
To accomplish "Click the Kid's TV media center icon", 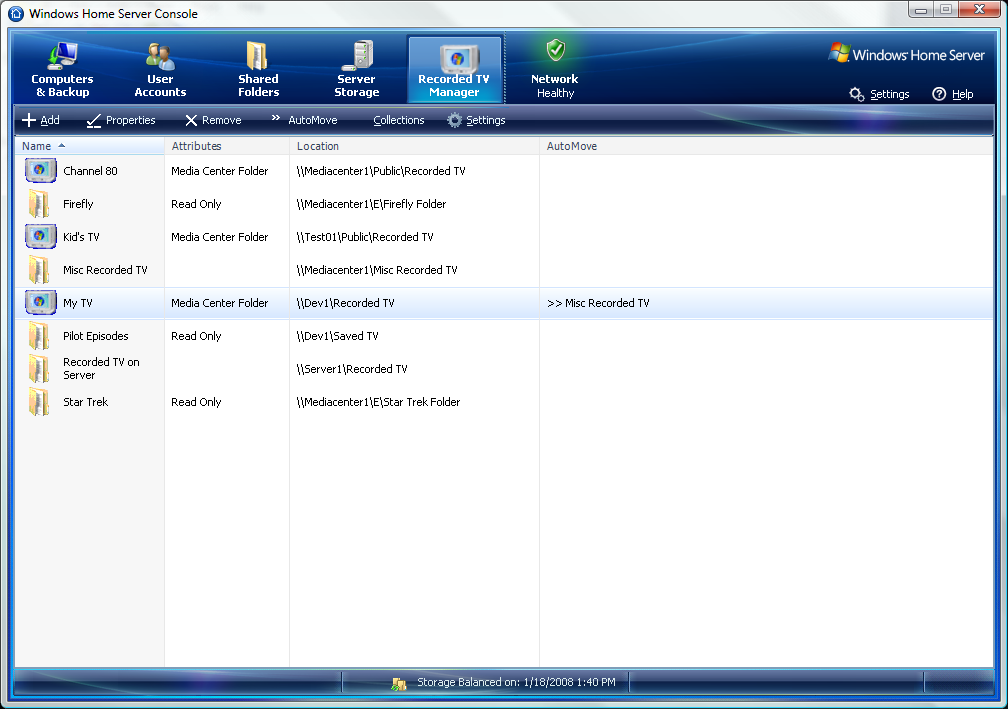I will (x=40, y=237).
